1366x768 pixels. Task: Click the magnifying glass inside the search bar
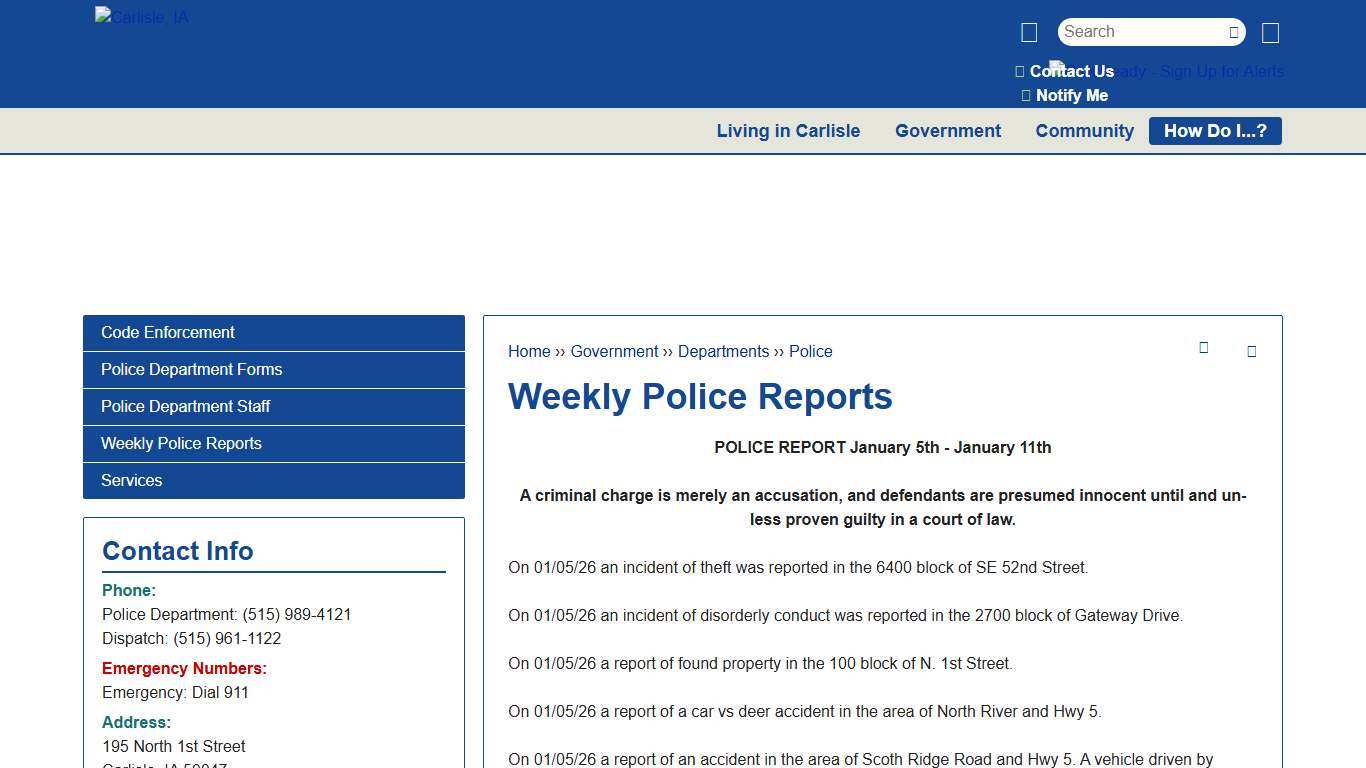1233,32
